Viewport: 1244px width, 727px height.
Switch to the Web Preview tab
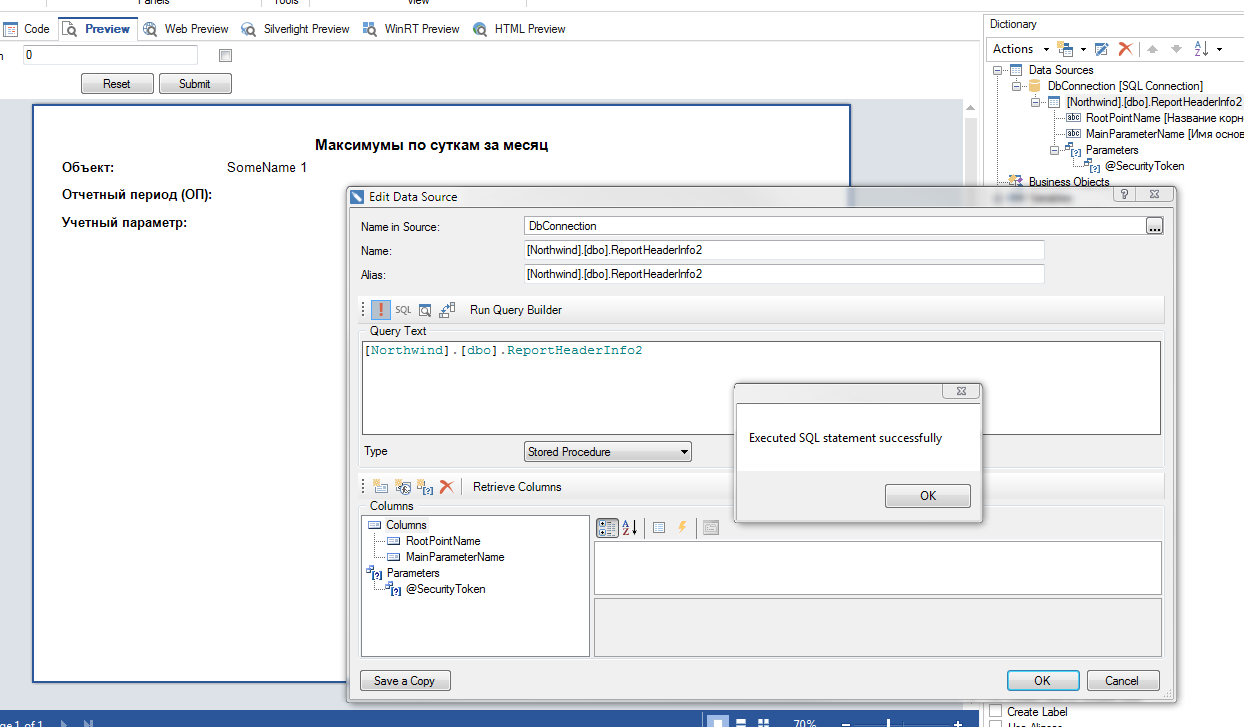tap(186, 29)
